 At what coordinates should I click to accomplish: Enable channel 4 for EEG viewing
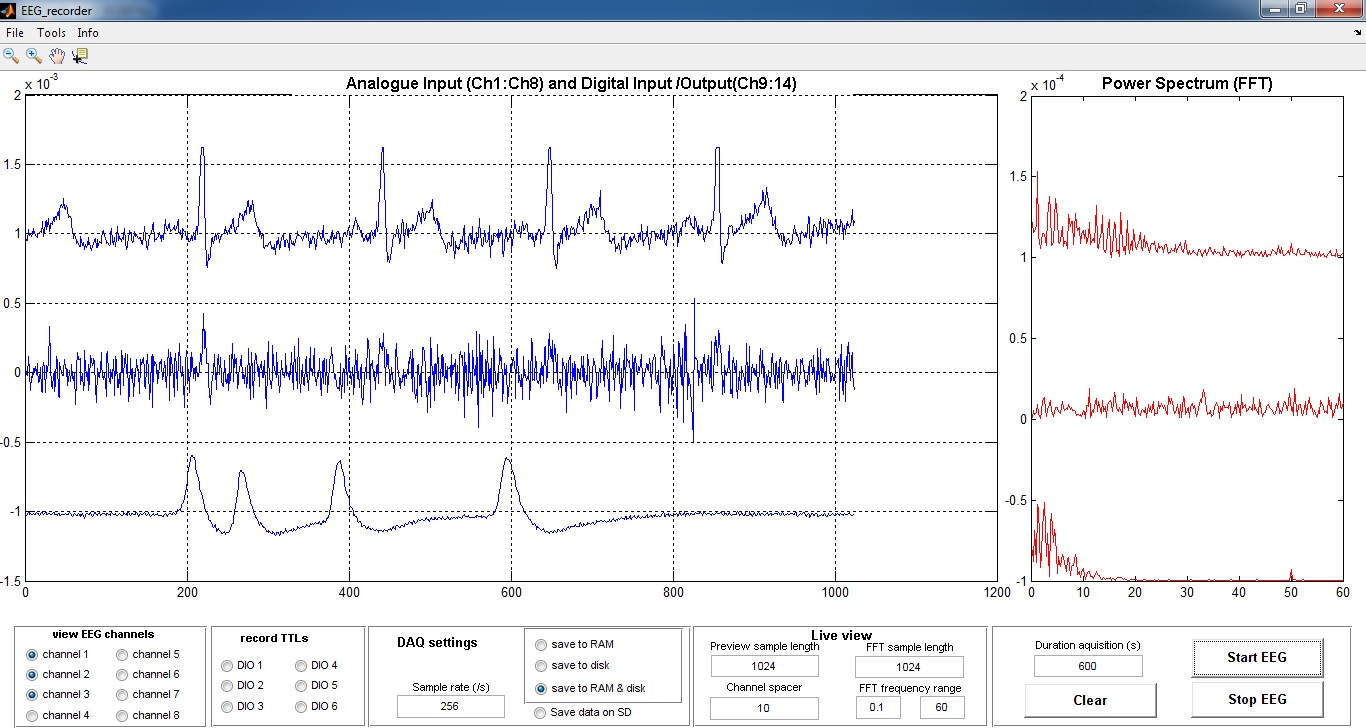point(33,715)
